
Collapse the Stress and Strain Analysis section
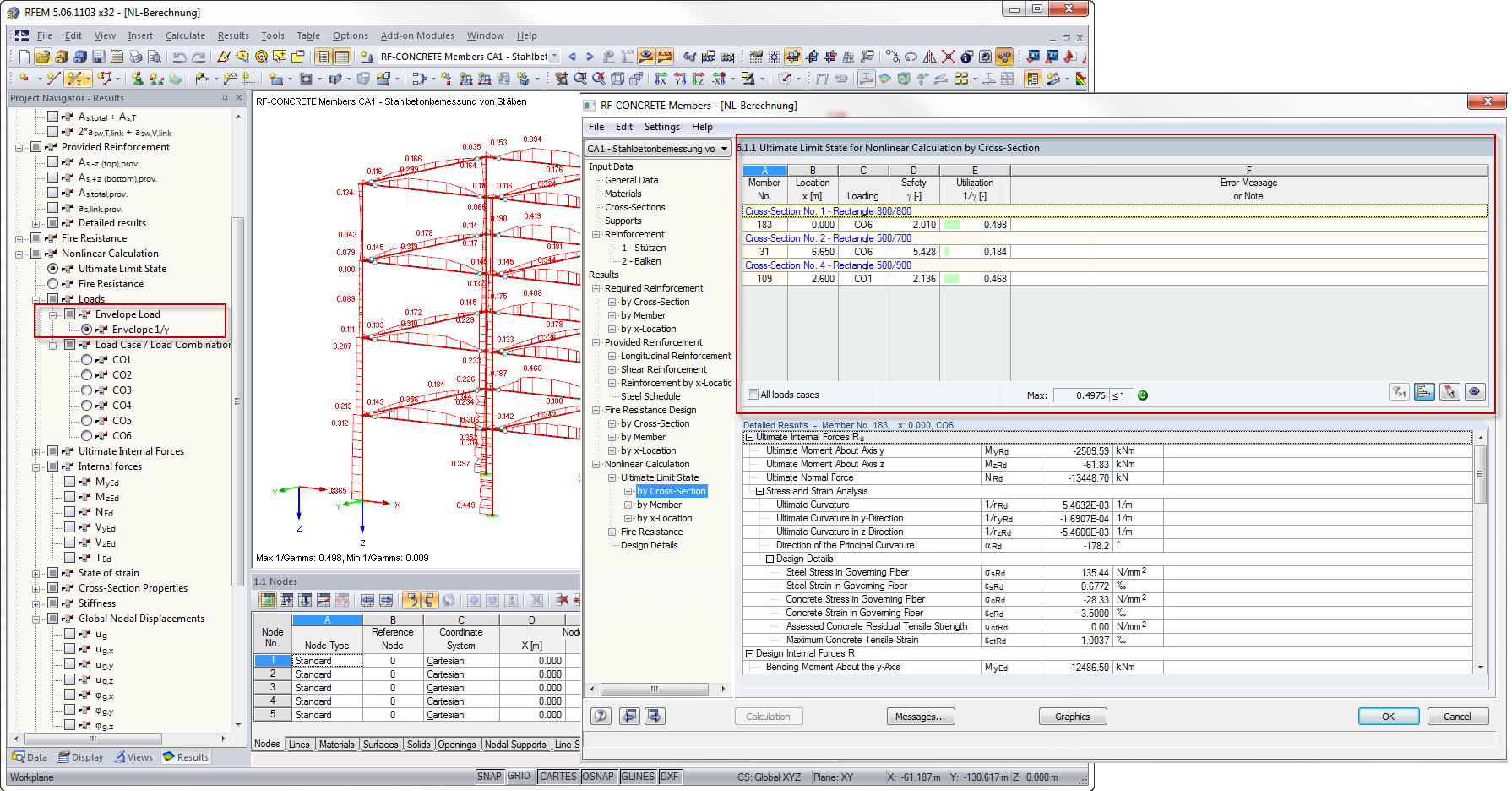tap(759, 491)
